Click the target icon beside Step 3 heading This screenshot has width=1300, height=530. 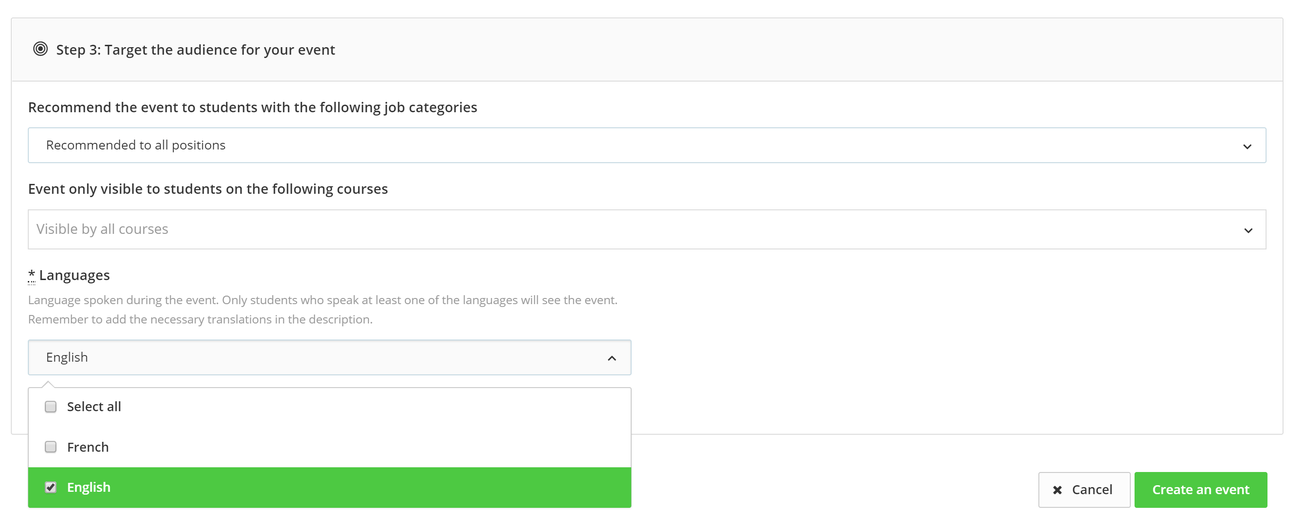click(40, 49)
